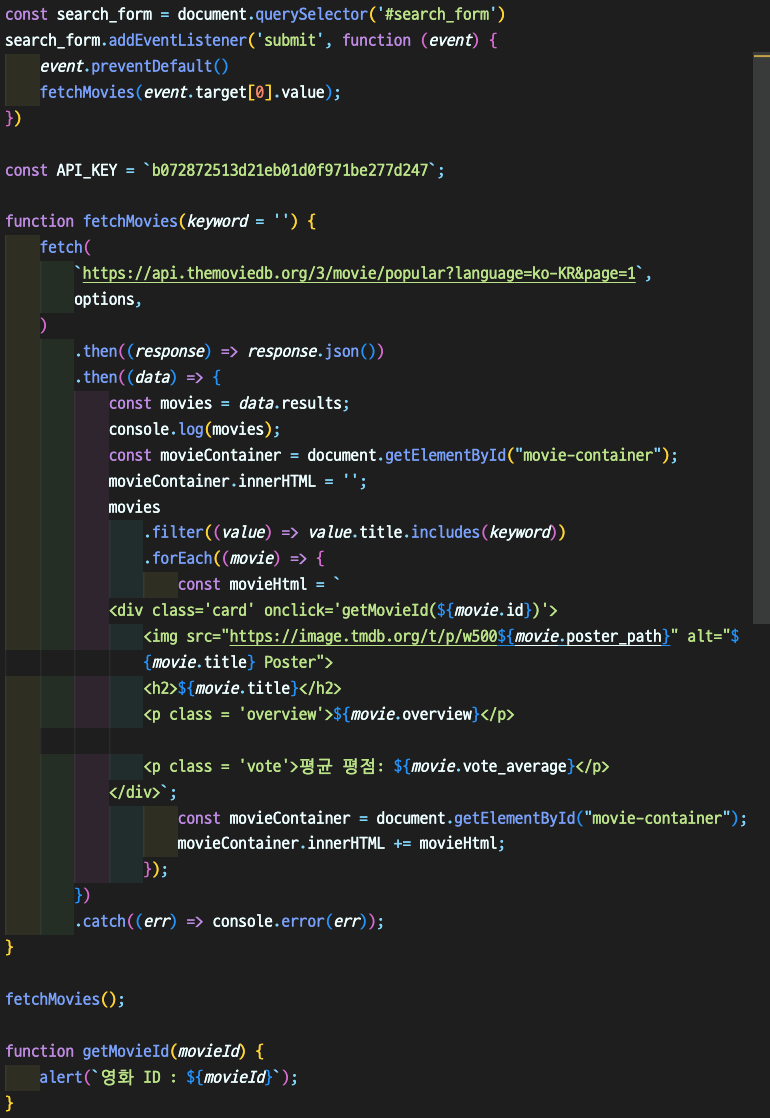Place cursor on the fetch( call
The image size is (770, 1118).
point(65,247)
